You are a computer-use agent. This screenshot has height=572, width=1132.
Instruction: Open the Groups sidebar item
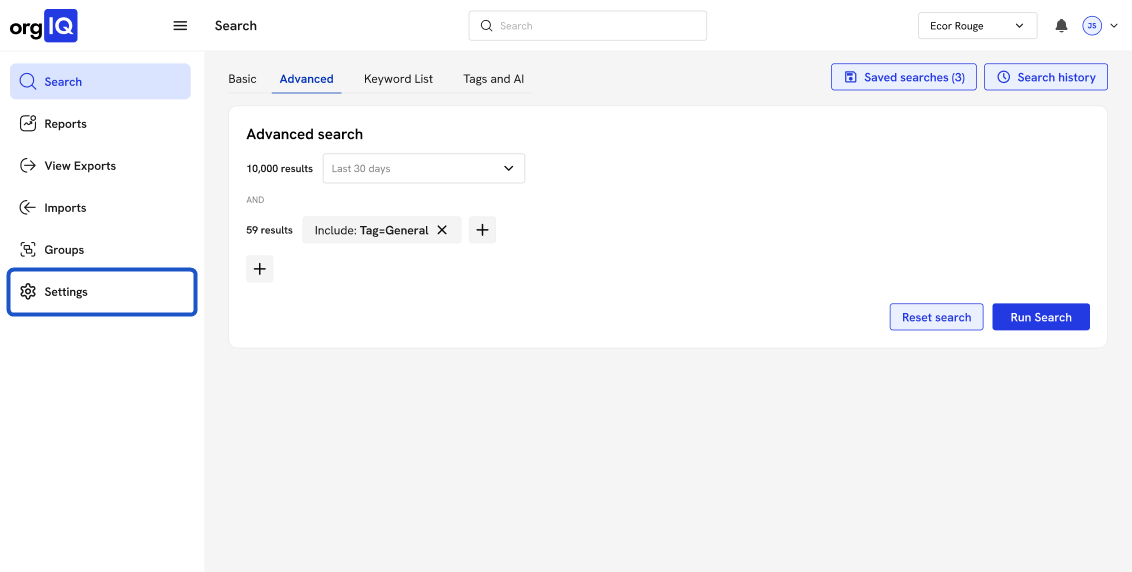[64, 250]
